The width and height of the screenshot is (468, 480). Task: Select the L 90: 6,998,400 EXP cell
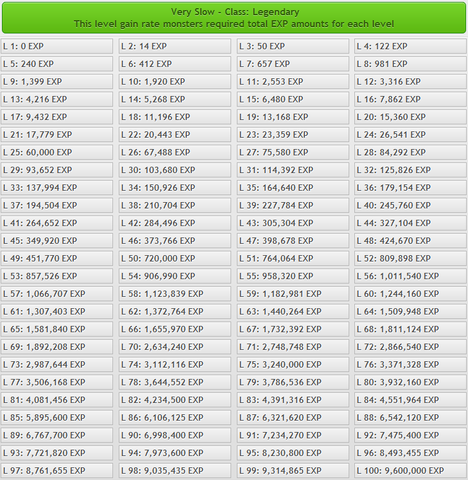click(175, 435)
